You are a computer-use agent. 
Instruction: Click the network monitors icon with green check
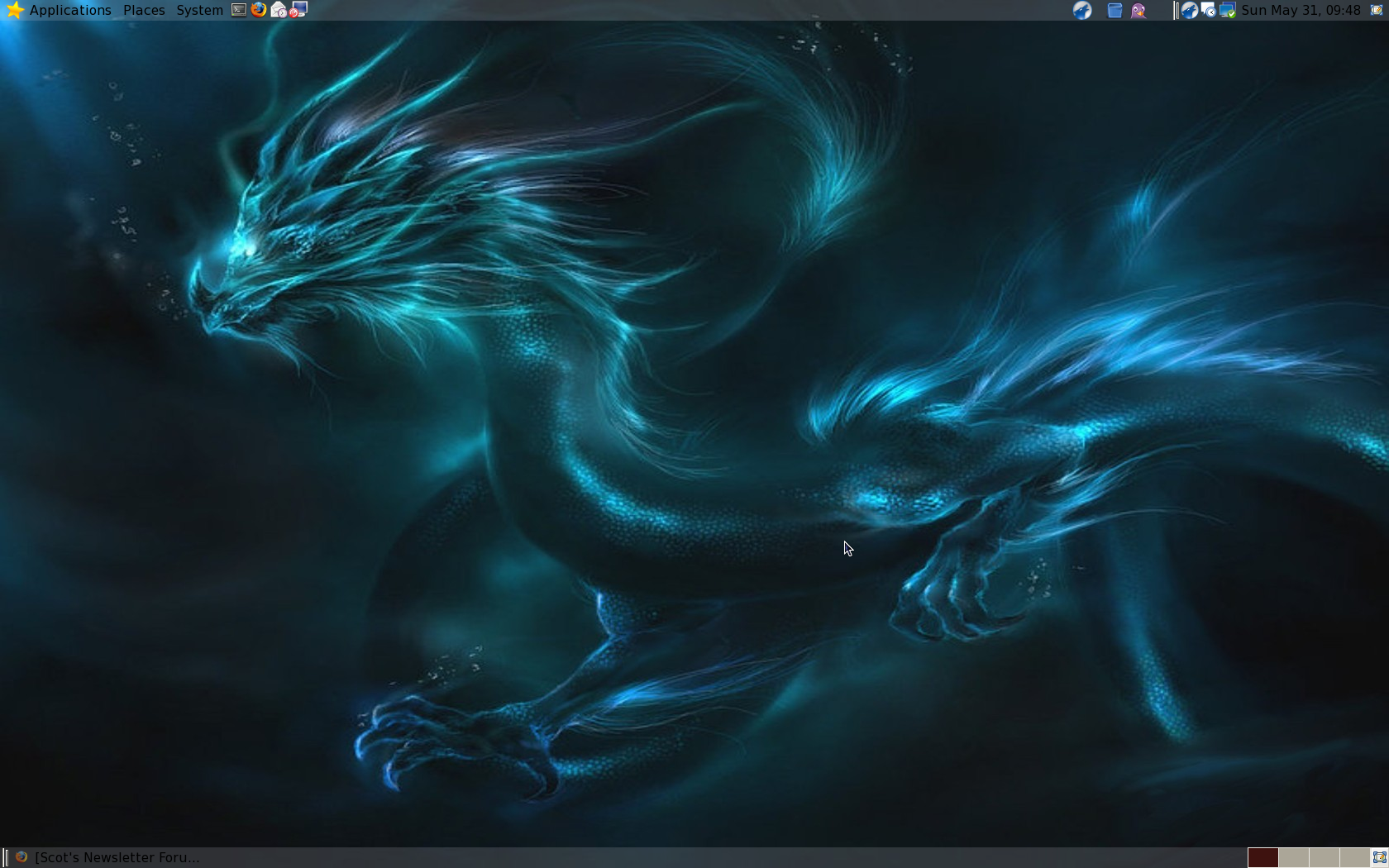point(1228,10)
